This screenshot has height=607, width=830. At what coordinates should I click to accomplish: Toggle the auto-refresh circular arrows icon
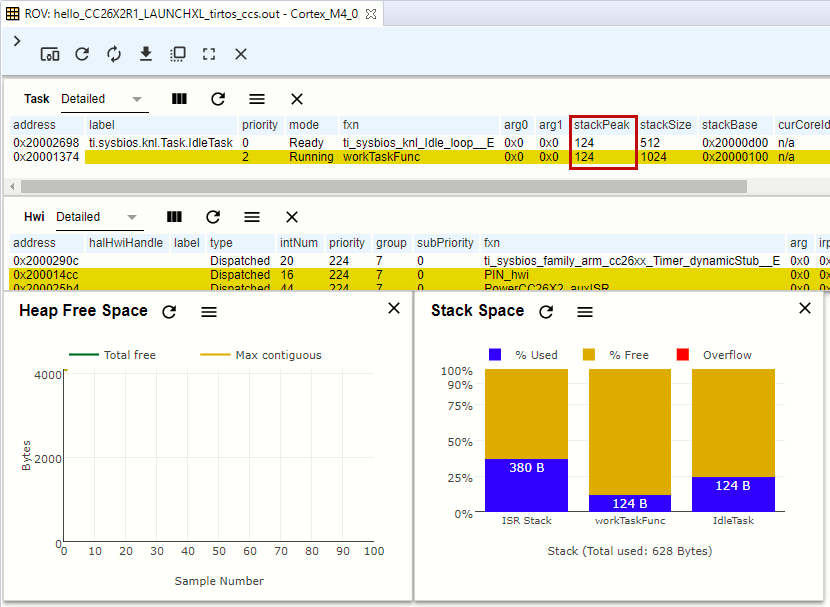[x=114, y=54]
